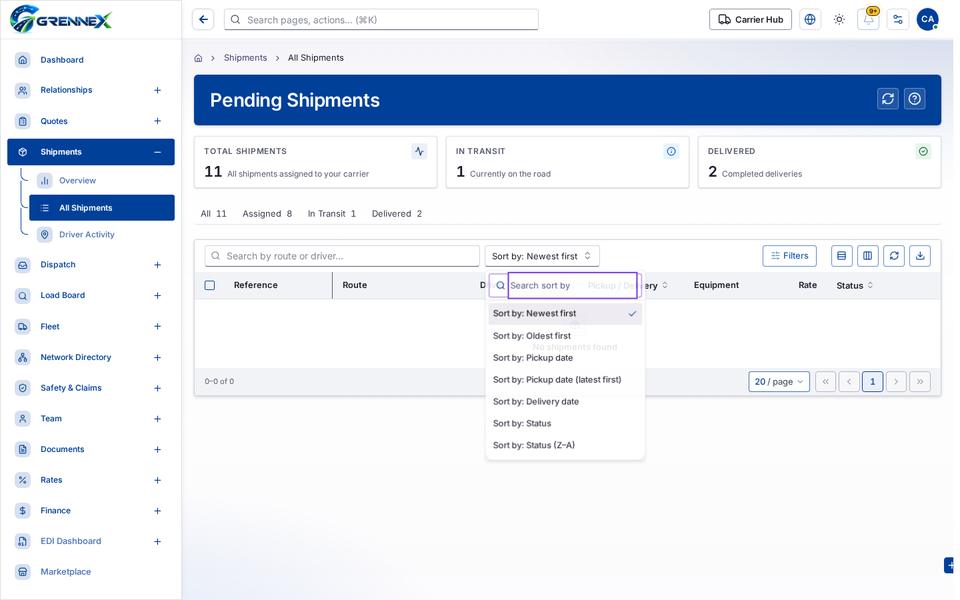Open the Sort by: Newest first dropdown
The width and height of the screenshot is (960, 600).
542,256
